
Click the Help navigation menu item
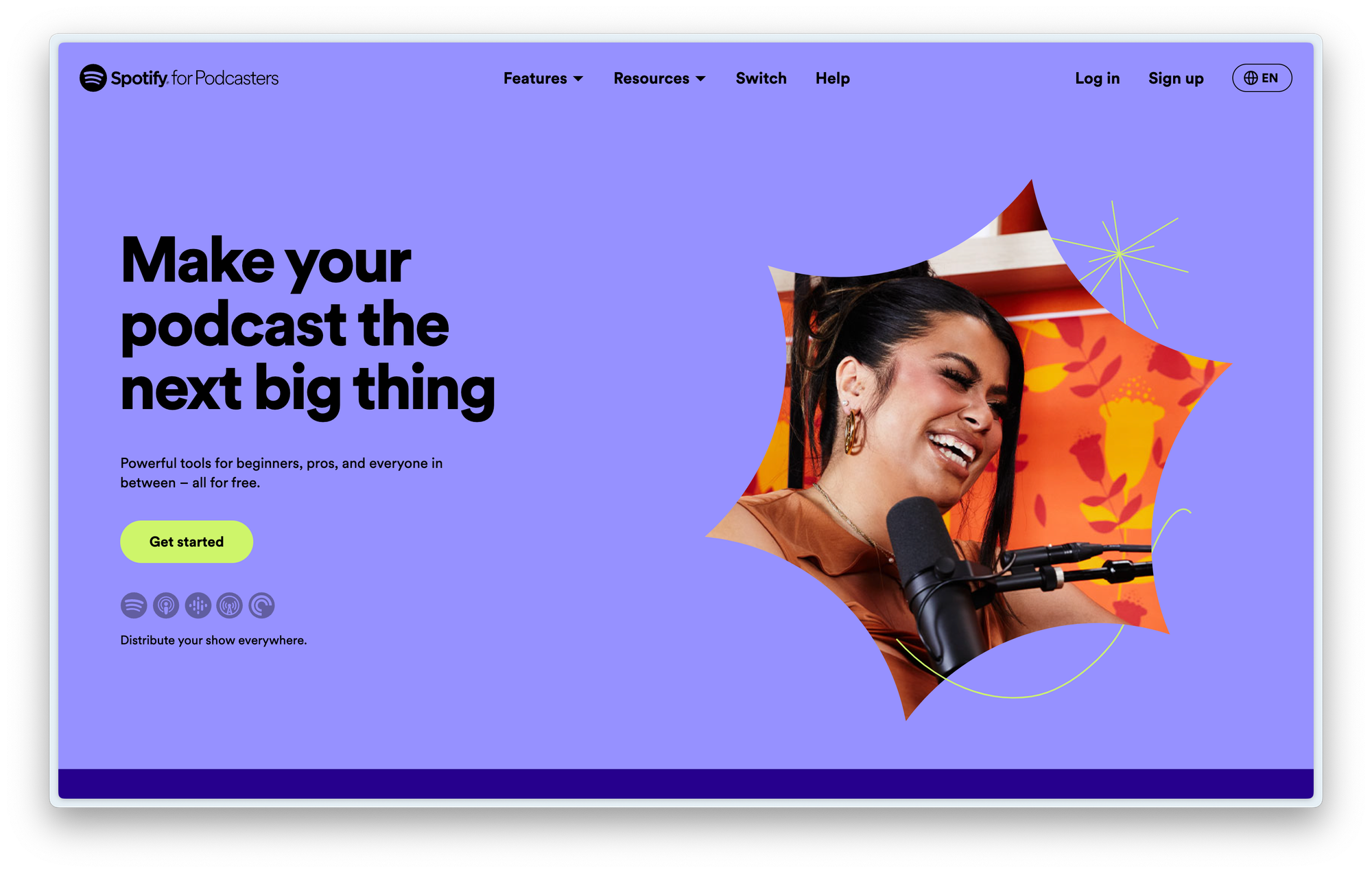click(832, 78)
